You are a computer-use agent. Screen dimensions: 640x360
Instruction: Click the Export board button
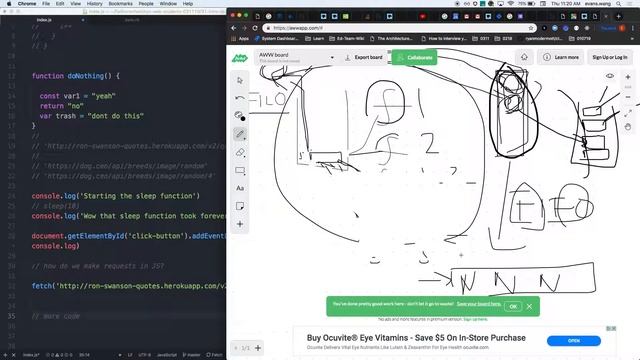(364, 58)
